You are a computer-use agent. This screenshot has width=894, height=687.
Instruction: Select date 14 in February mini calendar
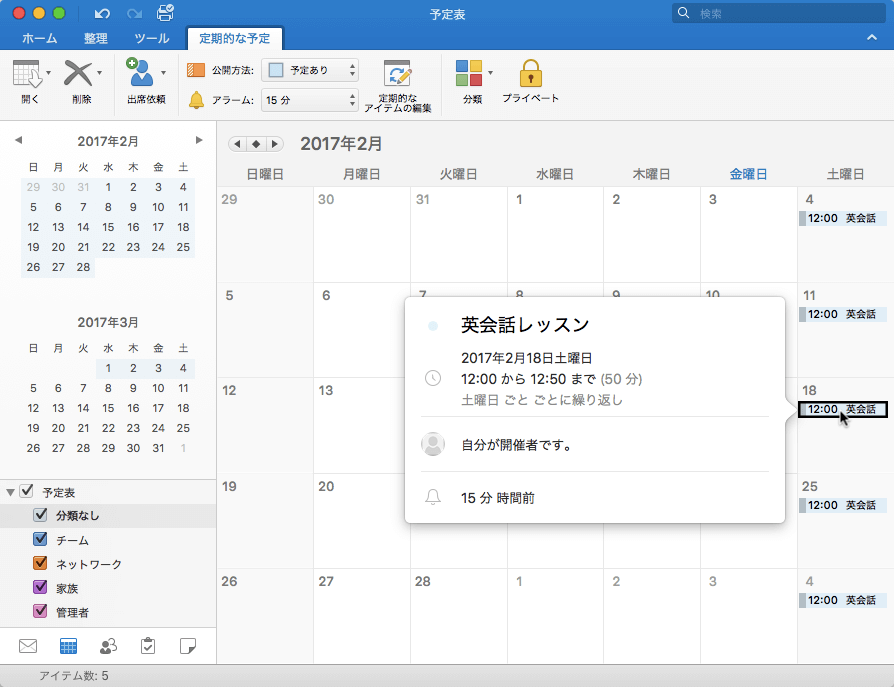pos(83,227)
